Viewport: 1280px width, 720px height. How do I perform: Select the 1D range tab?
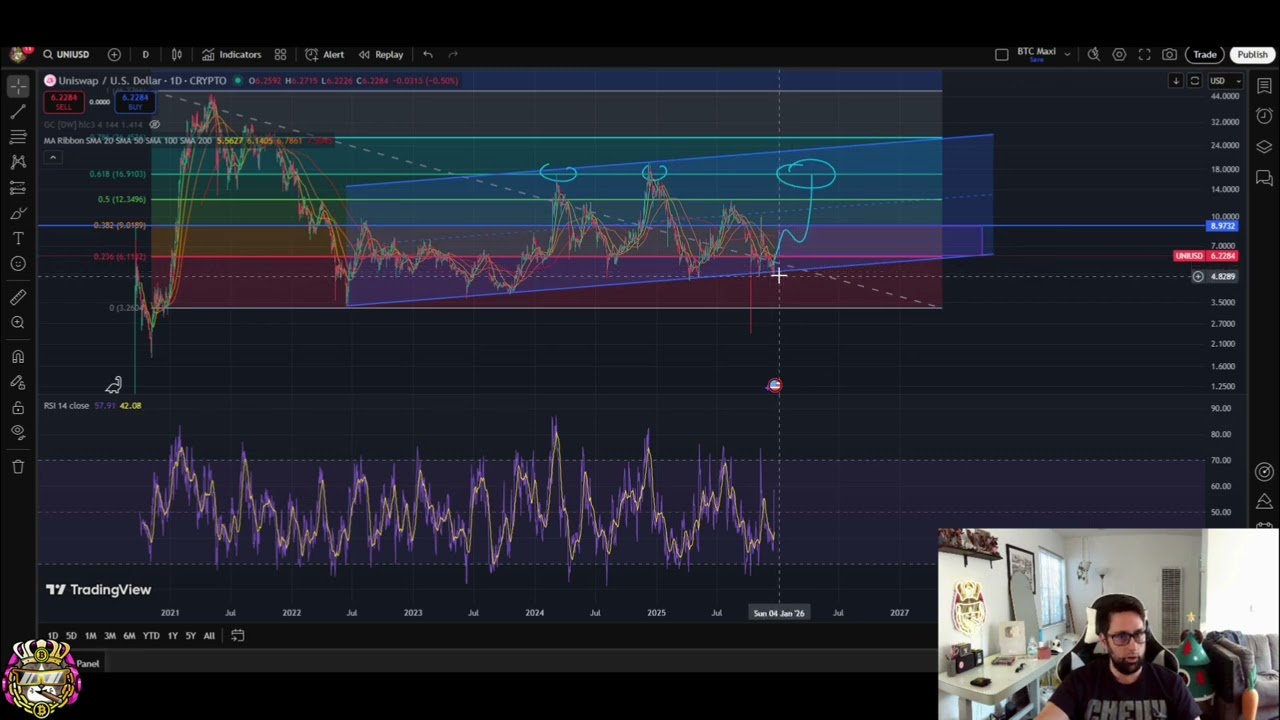coord(53,636)
